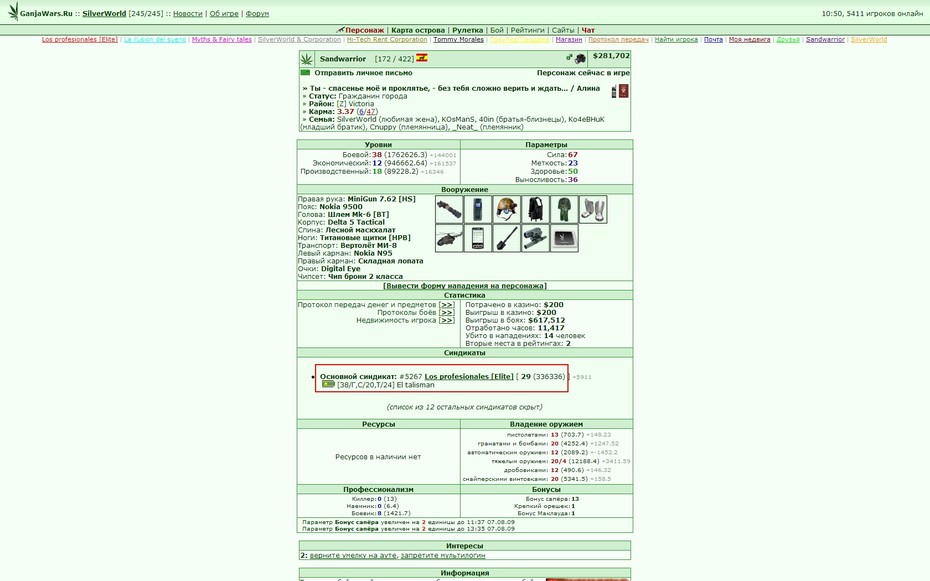Open the folding shovel thumbnail
The height and width of the screenshot is (581, 930).
(507, 238)
